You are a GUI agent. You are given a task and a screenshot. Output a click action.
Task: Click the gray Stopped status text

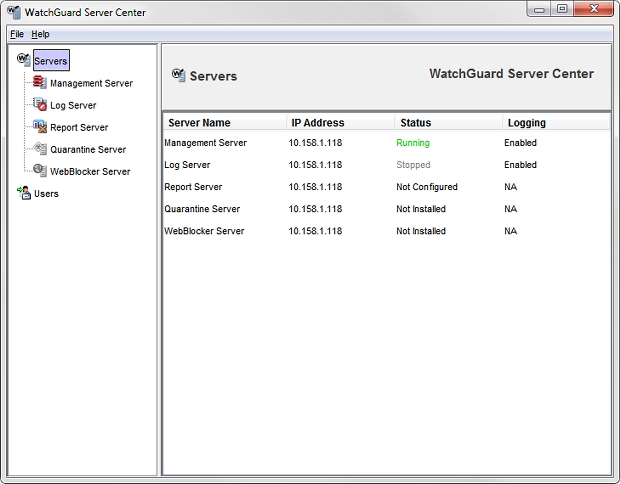click(x=414, y=165)
